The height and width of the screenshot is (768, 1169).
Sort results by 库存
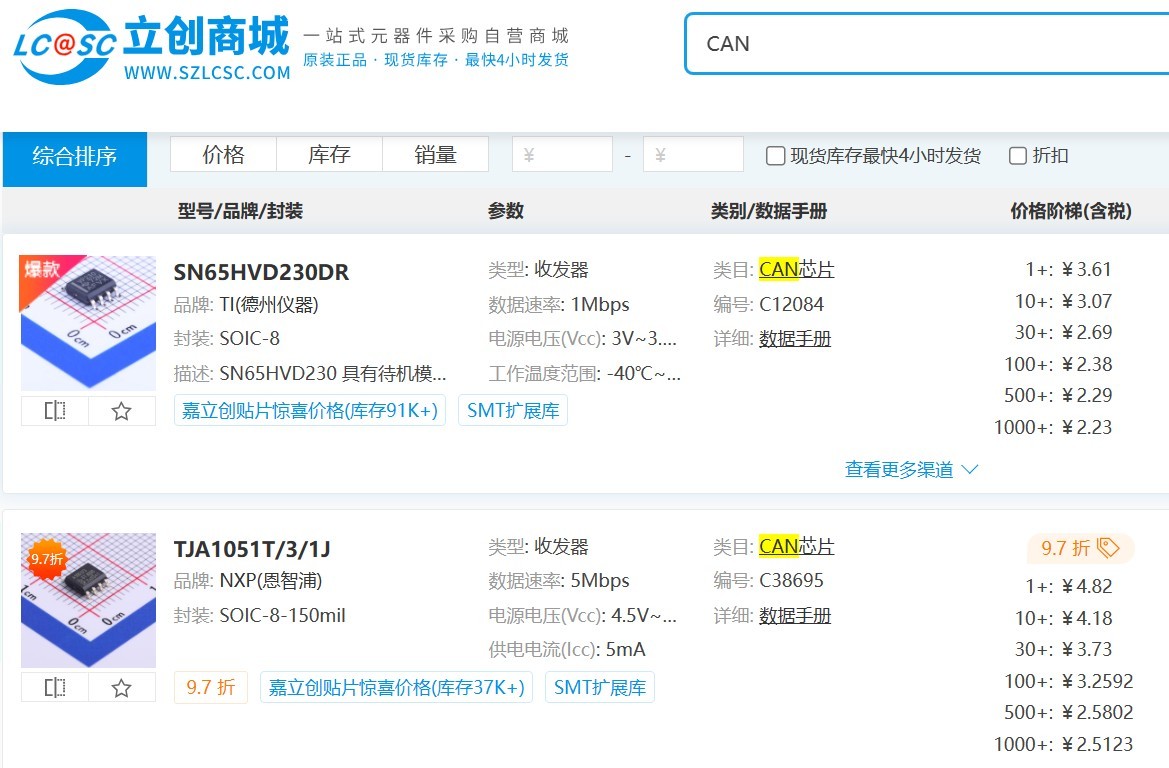tap(330, 154)
